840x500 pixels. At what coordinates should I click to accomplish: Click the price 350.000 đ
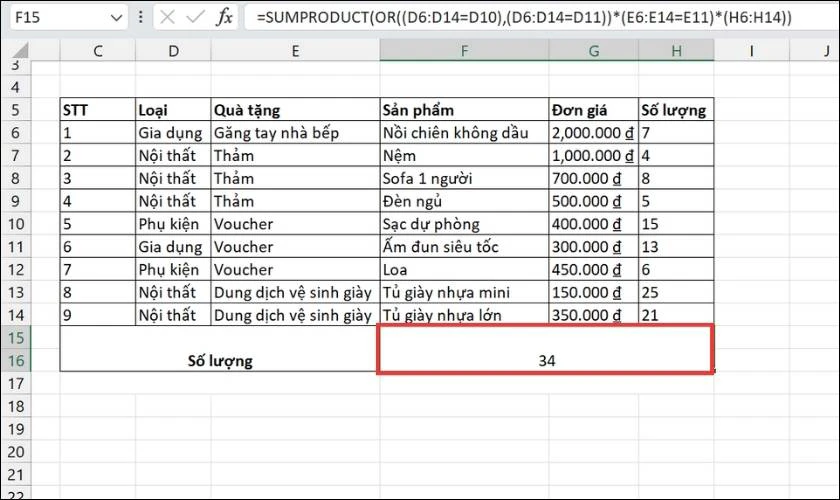(594, 315)
